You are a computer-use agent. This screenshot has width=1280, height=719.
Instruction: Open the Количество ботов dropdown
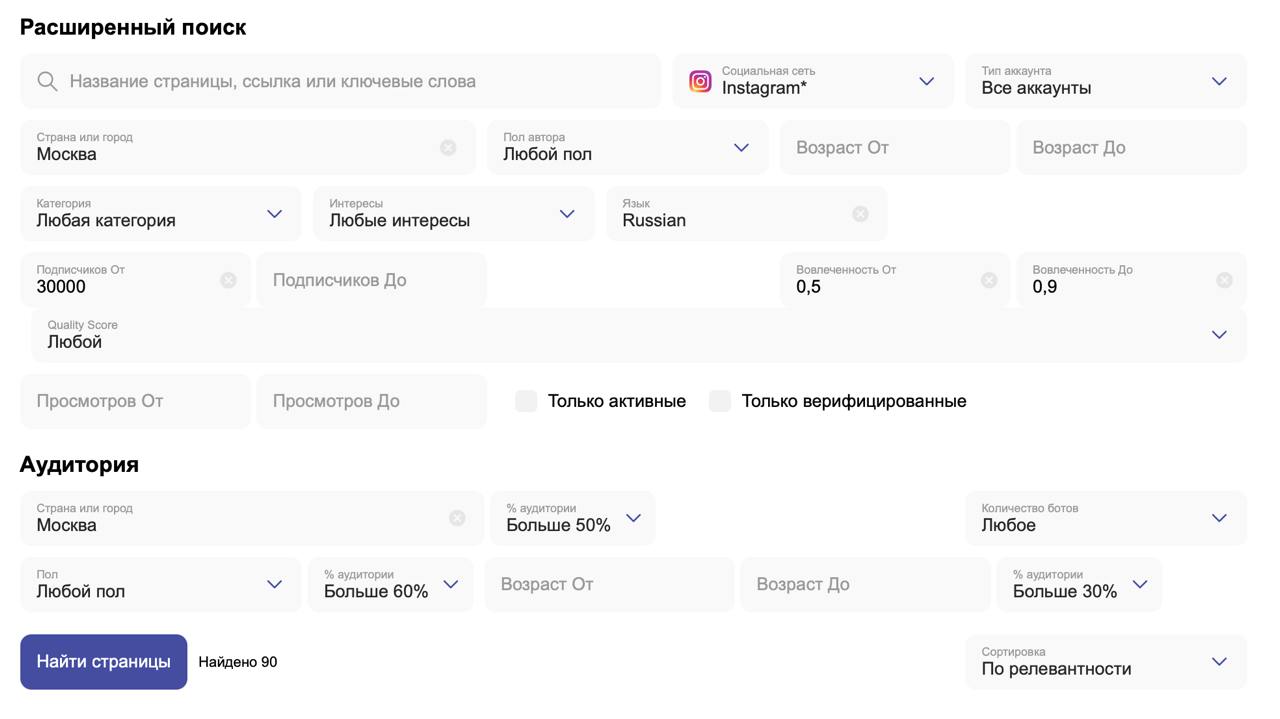[1106, 518]
